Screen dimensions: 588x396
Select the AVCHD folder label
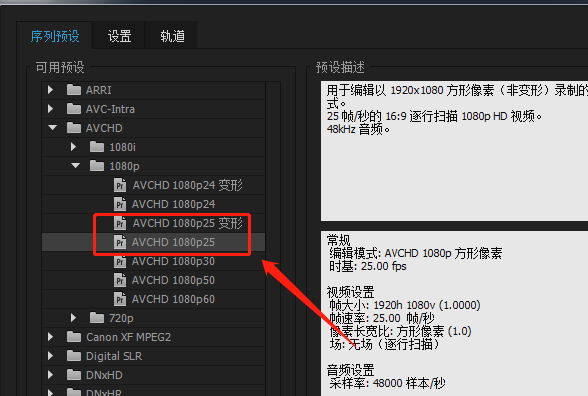click(x=104, y=128)
